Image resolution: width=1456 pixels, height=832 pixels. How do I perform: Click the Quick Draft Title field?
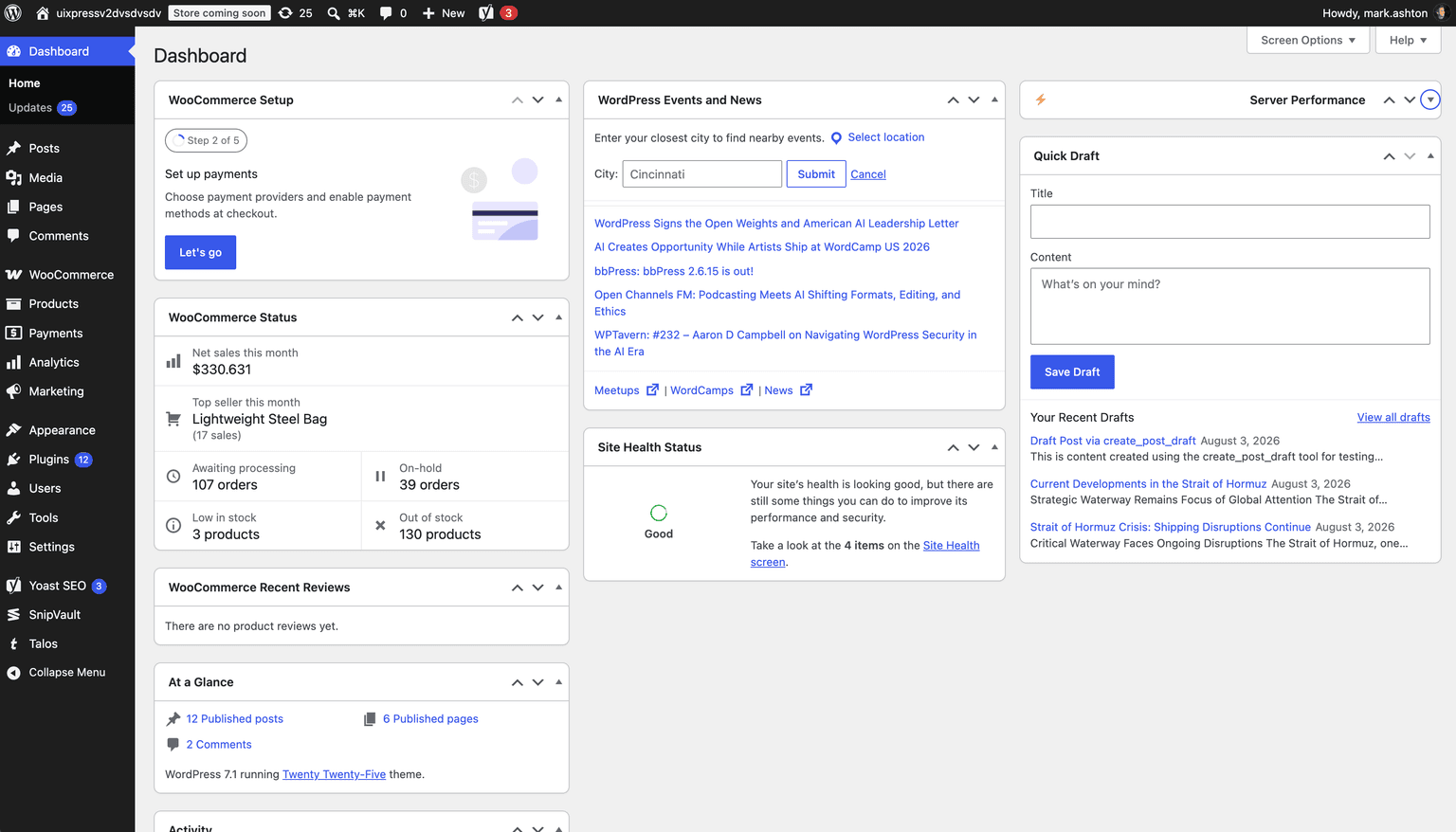1230,222
